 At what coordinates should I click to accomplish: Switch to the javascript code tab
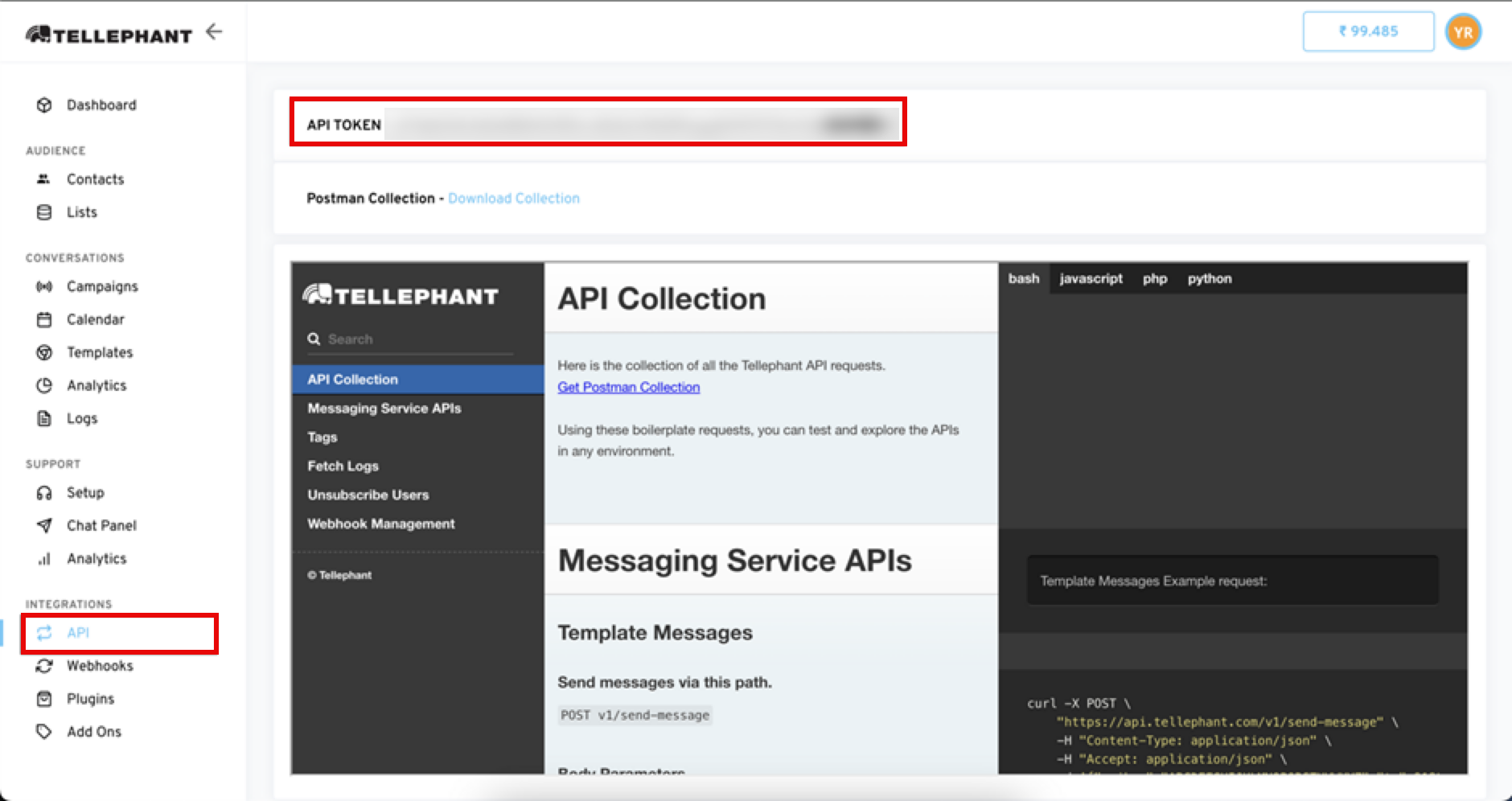[x=1091, y=278]
